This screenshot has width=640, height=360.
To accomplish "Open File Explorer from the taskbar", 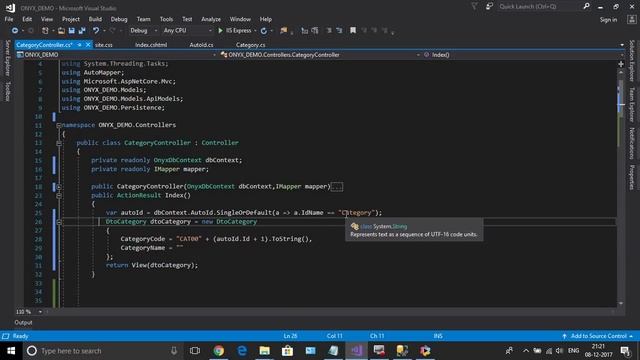I will (264, 351).
